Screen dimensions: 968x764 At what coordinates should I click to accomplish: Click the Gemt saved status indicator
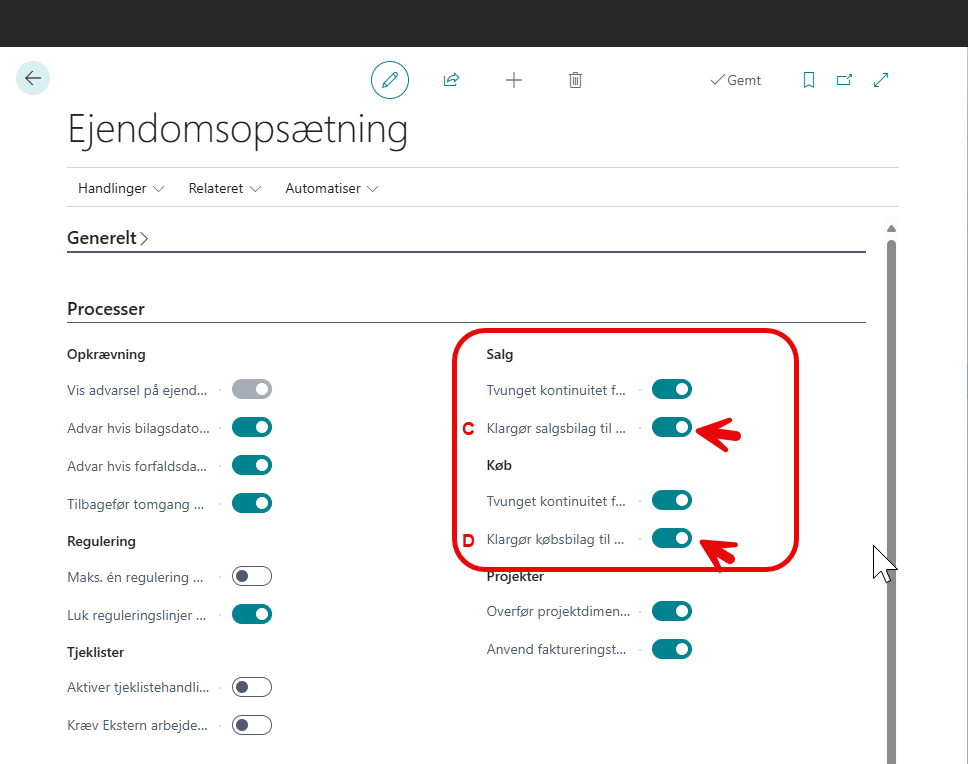[735, 80]
